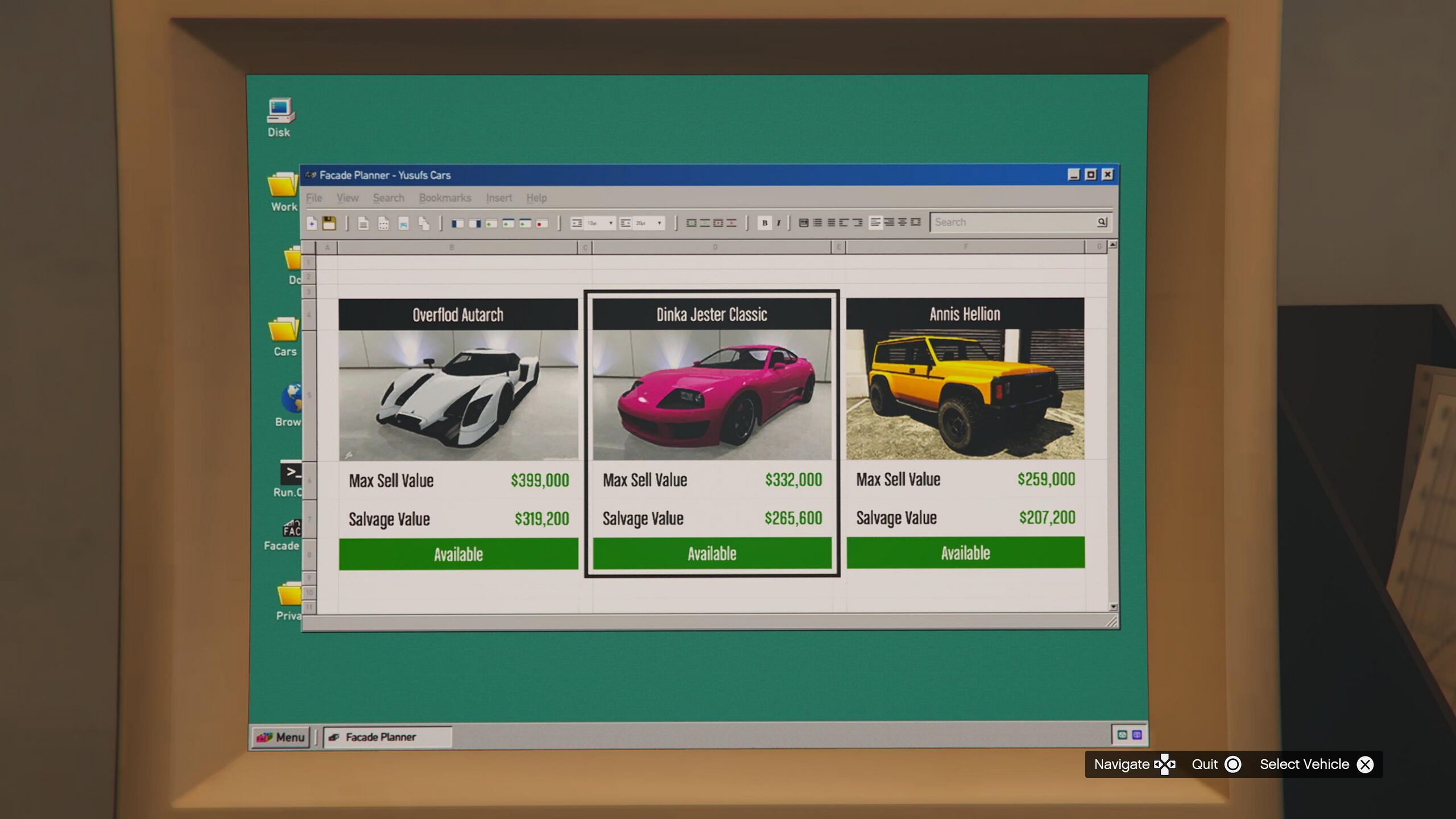Click the scrollbar down arrow in spreadsheet
1456x819 pixels.
pos(1113,607)
